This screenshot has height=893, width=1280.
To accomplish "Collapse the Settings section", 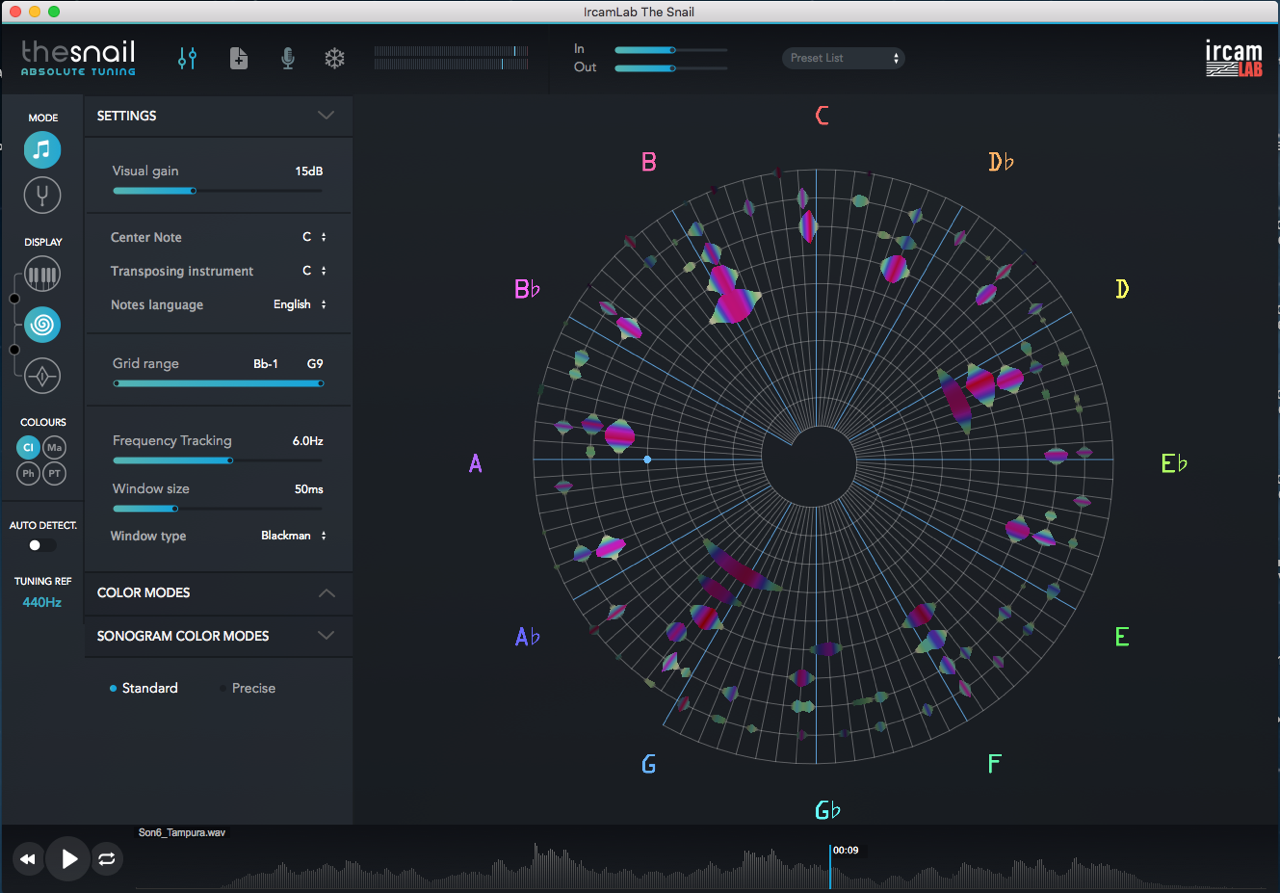I will [325, 115].
